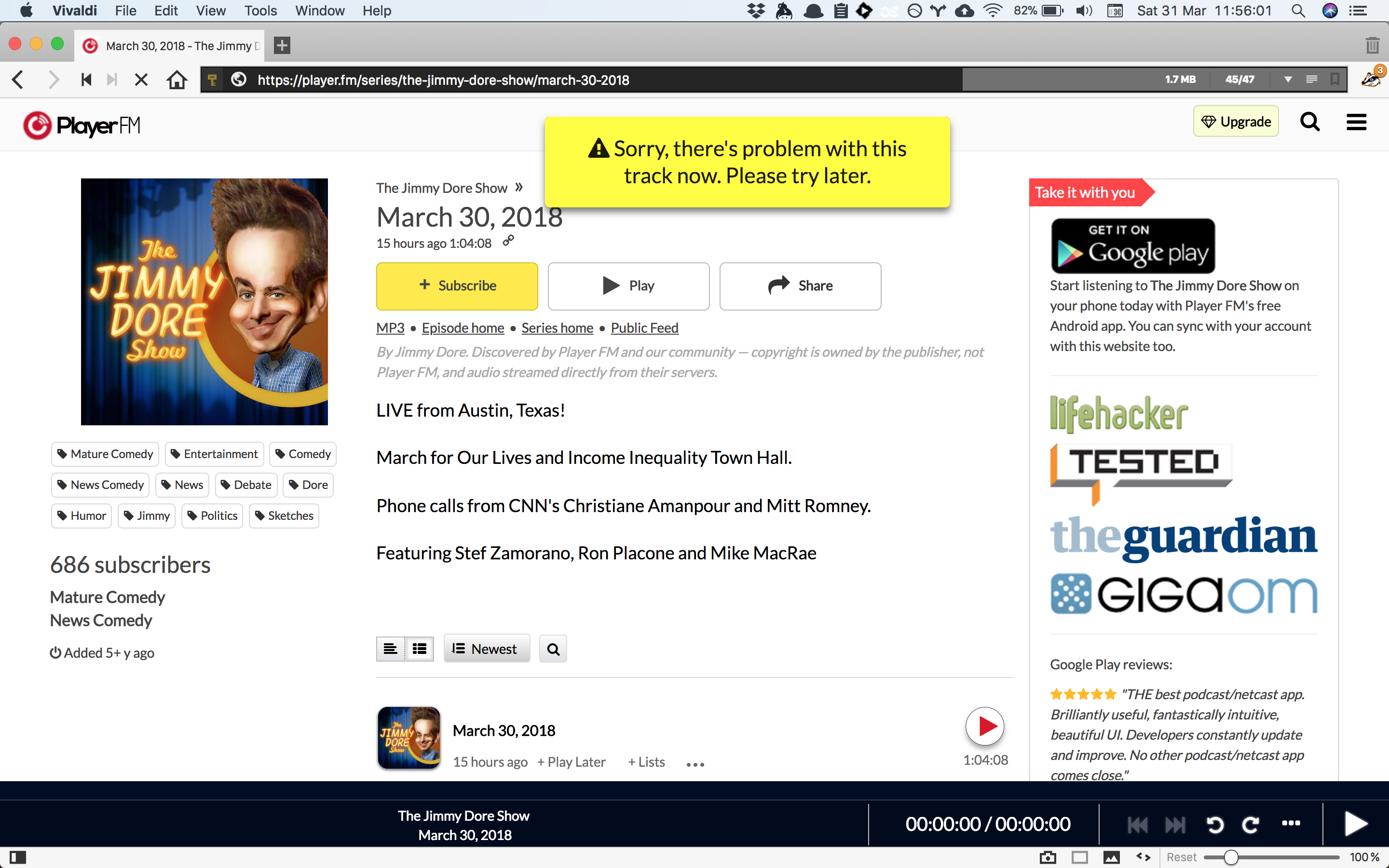Select the Politics tag
The height and width of the screenshot is (868, 1389).
(x=212, y=516)
